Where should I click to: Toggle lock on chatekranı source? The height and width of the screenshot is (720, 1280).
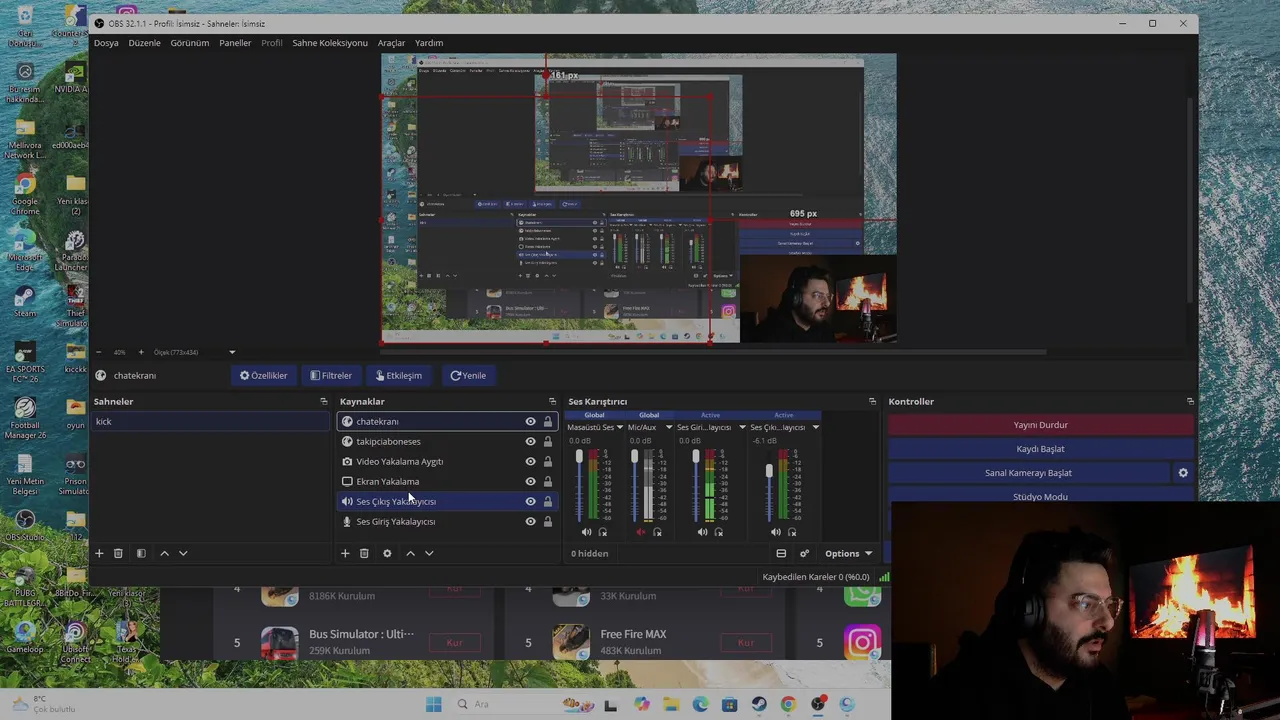[547, 421]
